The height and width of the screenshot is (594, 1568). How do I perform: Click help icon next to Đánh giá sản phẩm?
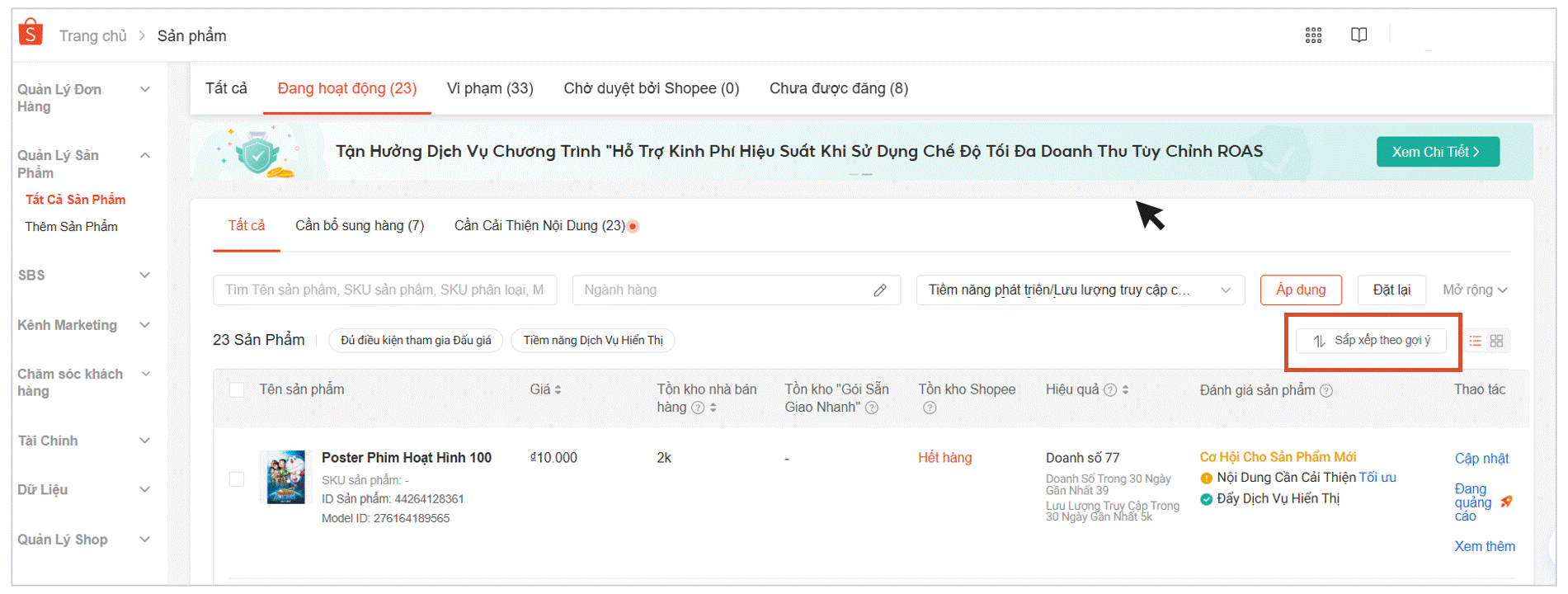[1326, 391]
